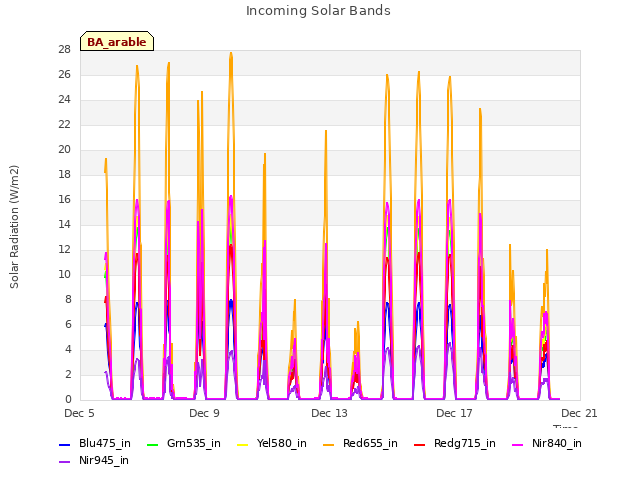Click the orange Red655_in legend swatch

(329, 444)
